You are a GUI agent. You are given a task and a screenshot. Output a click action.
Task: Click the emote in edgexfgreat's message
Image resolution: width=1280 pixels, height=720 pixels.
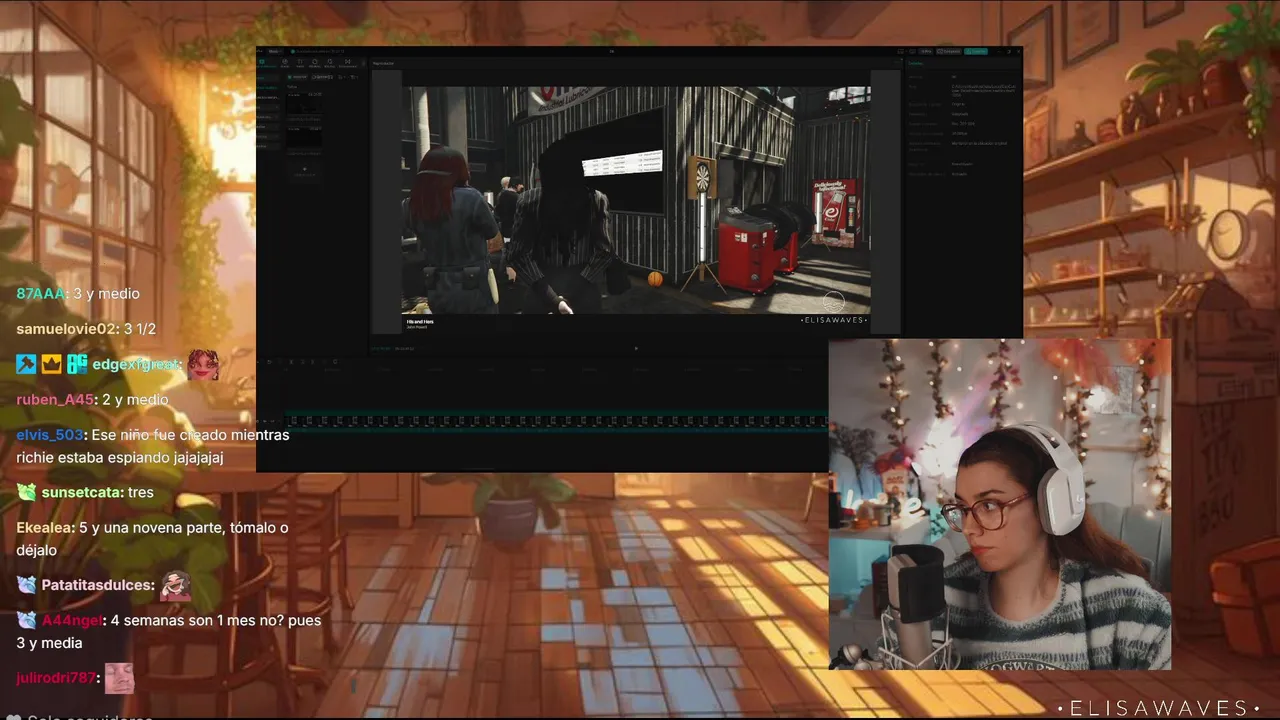[203, 364]
